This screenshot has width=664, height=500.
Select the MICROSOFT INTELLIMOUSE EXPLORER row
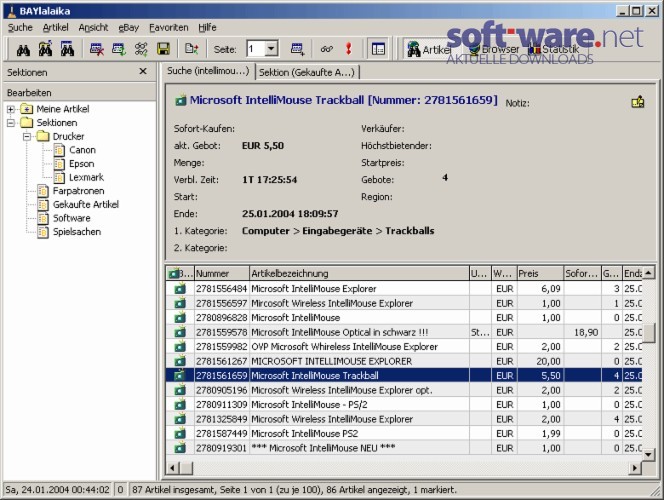404,361
